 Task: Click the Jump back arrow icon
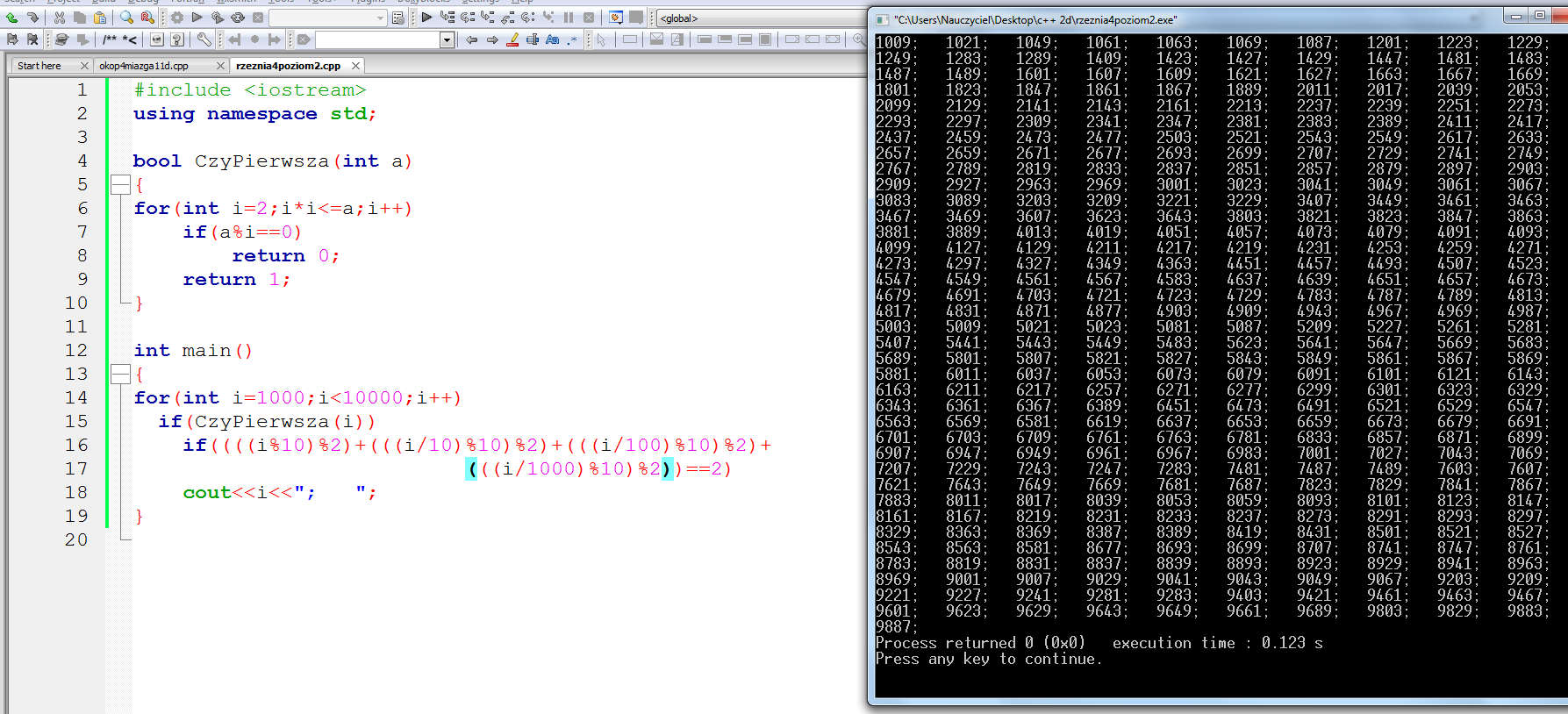point(234,39)
